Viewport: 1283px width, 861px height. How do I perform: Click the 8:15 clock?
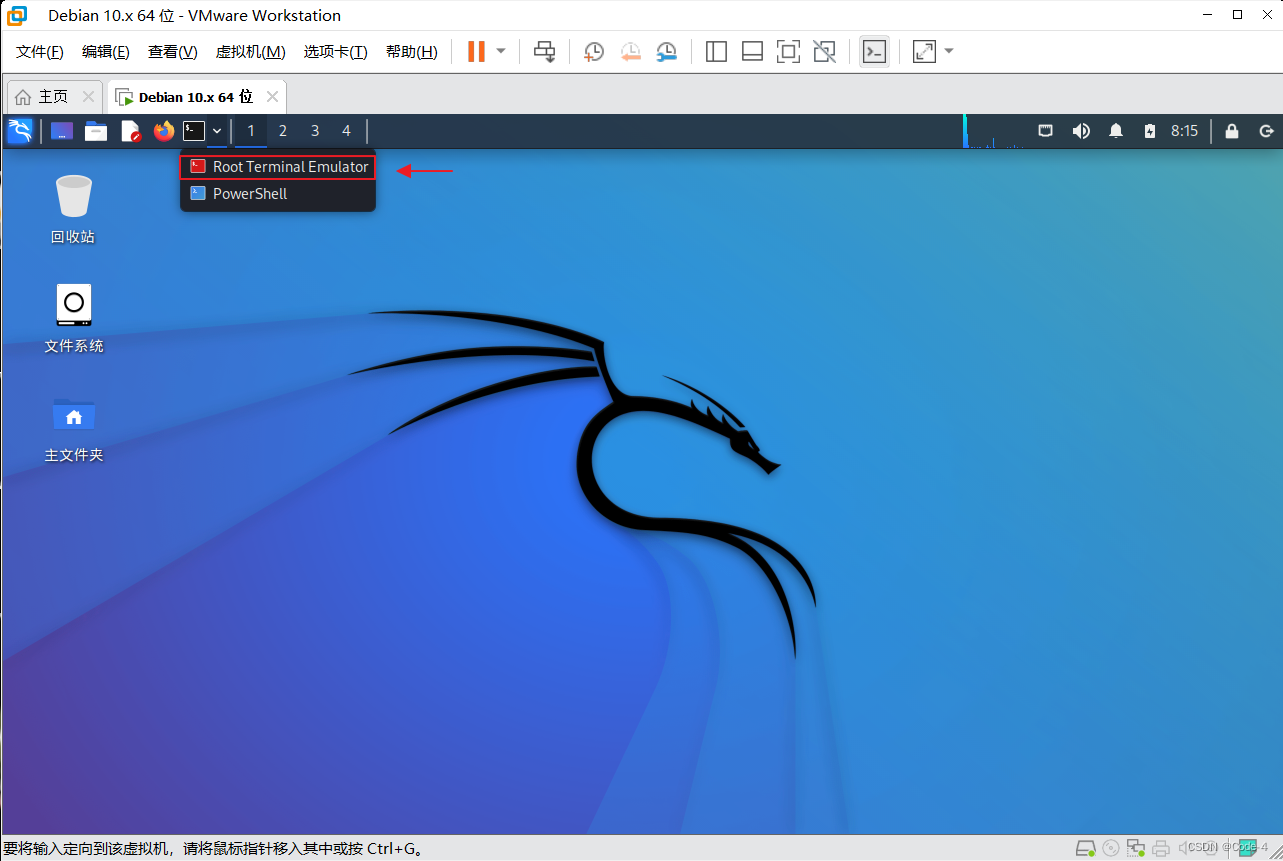pos(1184,131)
